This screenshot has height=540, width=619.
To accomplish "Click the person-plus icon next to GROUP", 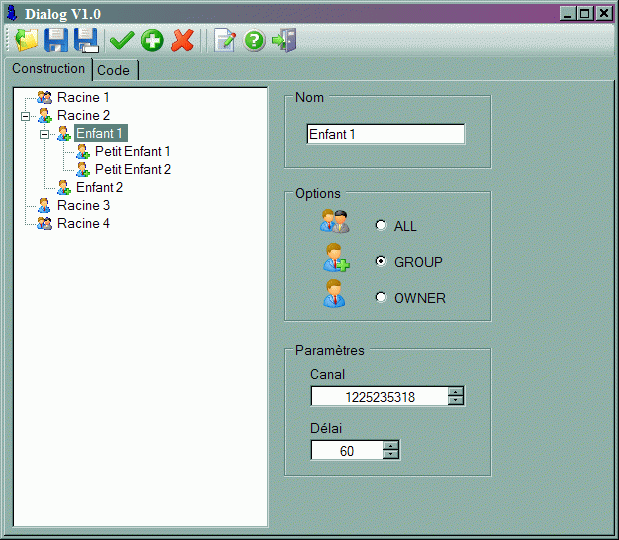I will click(x=336, y=257).
